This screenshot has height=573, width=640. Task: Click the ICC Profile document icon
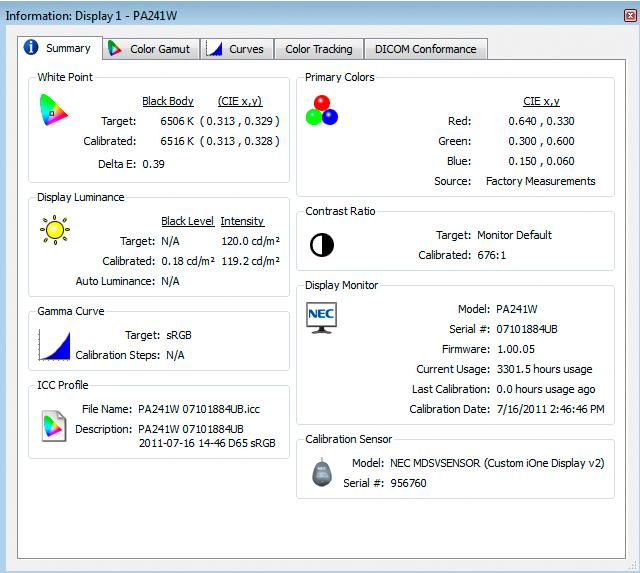click(53, 426)
